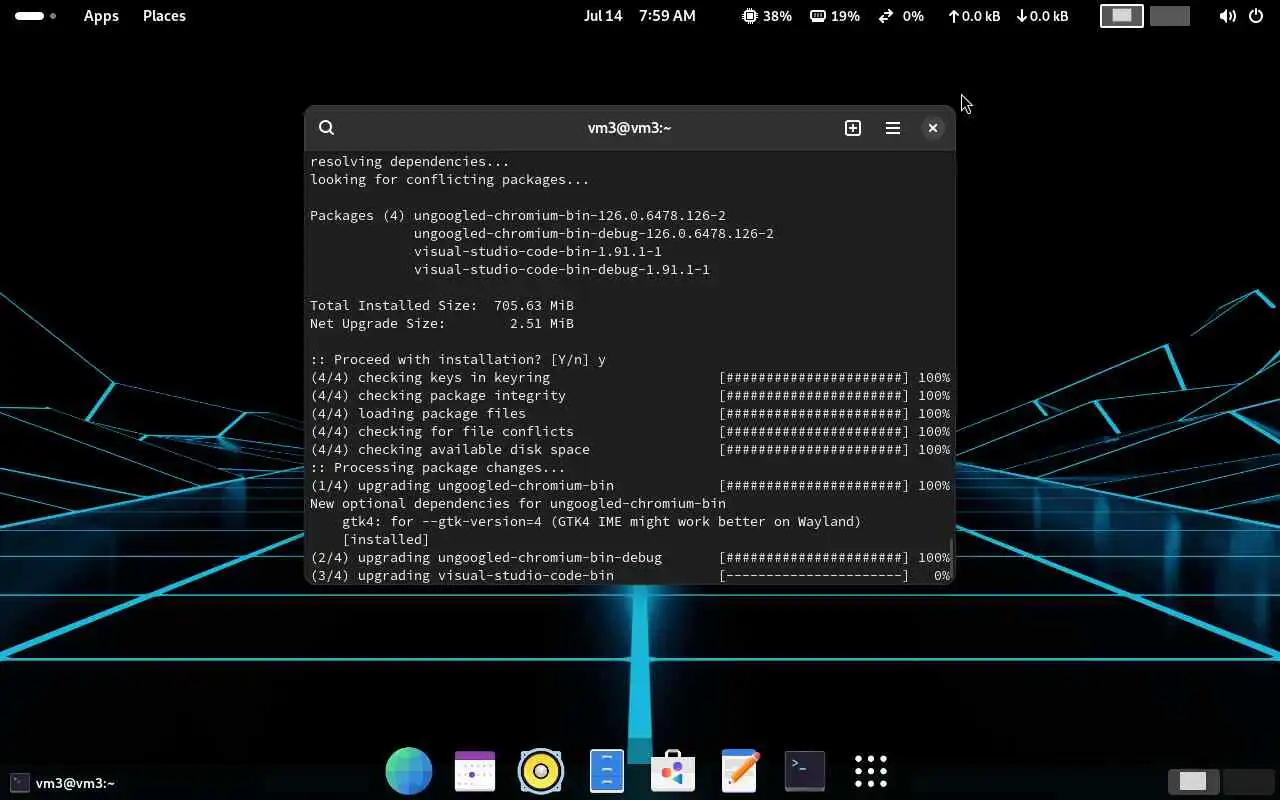Switch to first workspace in bottom panel

(x=1193, y=781)
